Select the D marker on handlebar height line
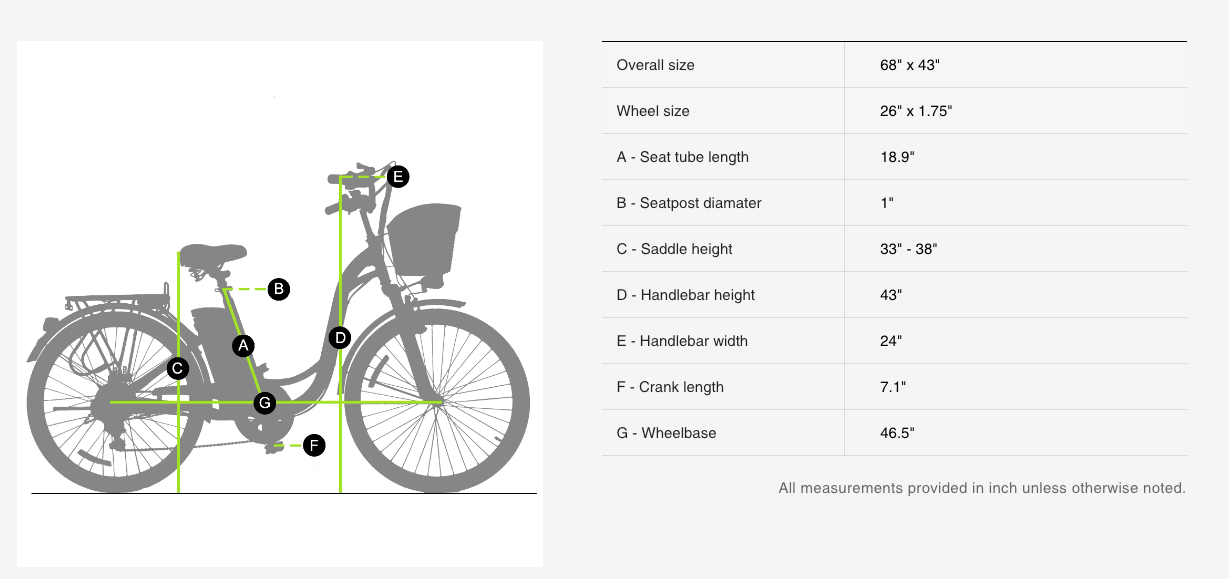 click(341, 337)
